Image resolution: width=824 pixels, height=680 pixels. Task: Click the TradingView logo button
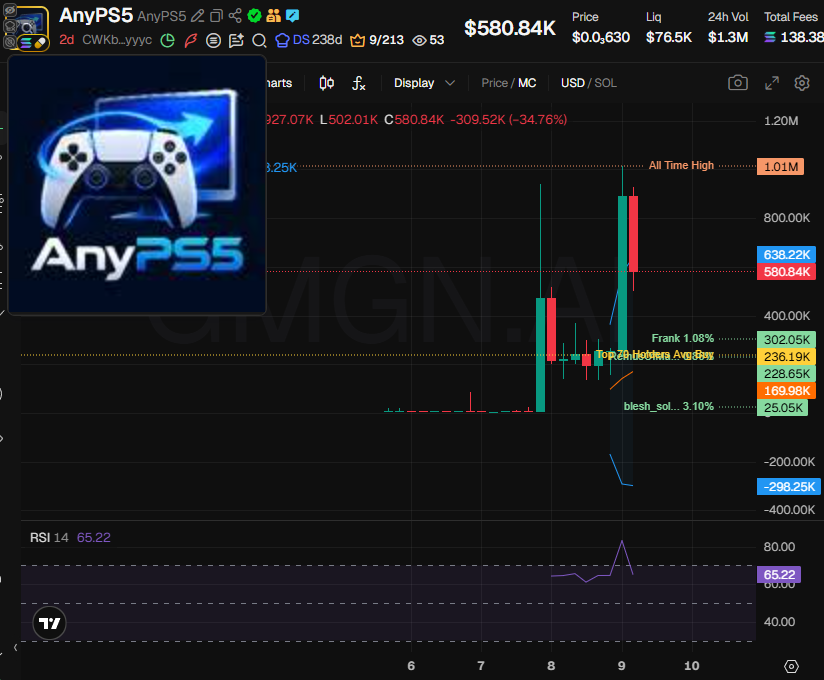pos(49,623)
